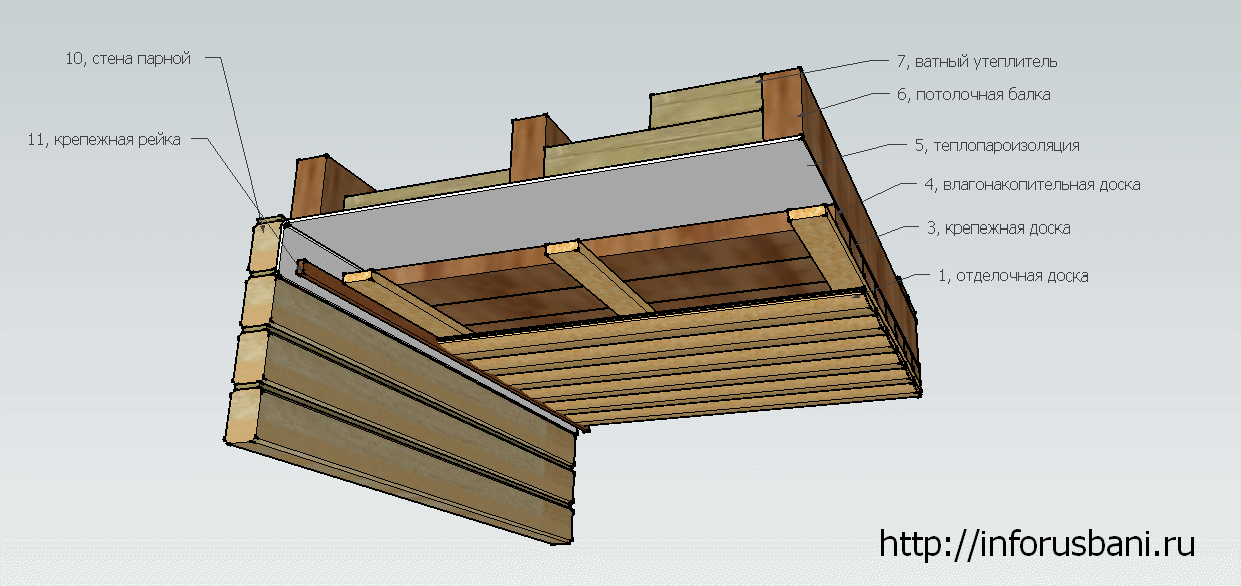Click the label "11, крепежная рейка"
1241x586 pixels.
104,141
